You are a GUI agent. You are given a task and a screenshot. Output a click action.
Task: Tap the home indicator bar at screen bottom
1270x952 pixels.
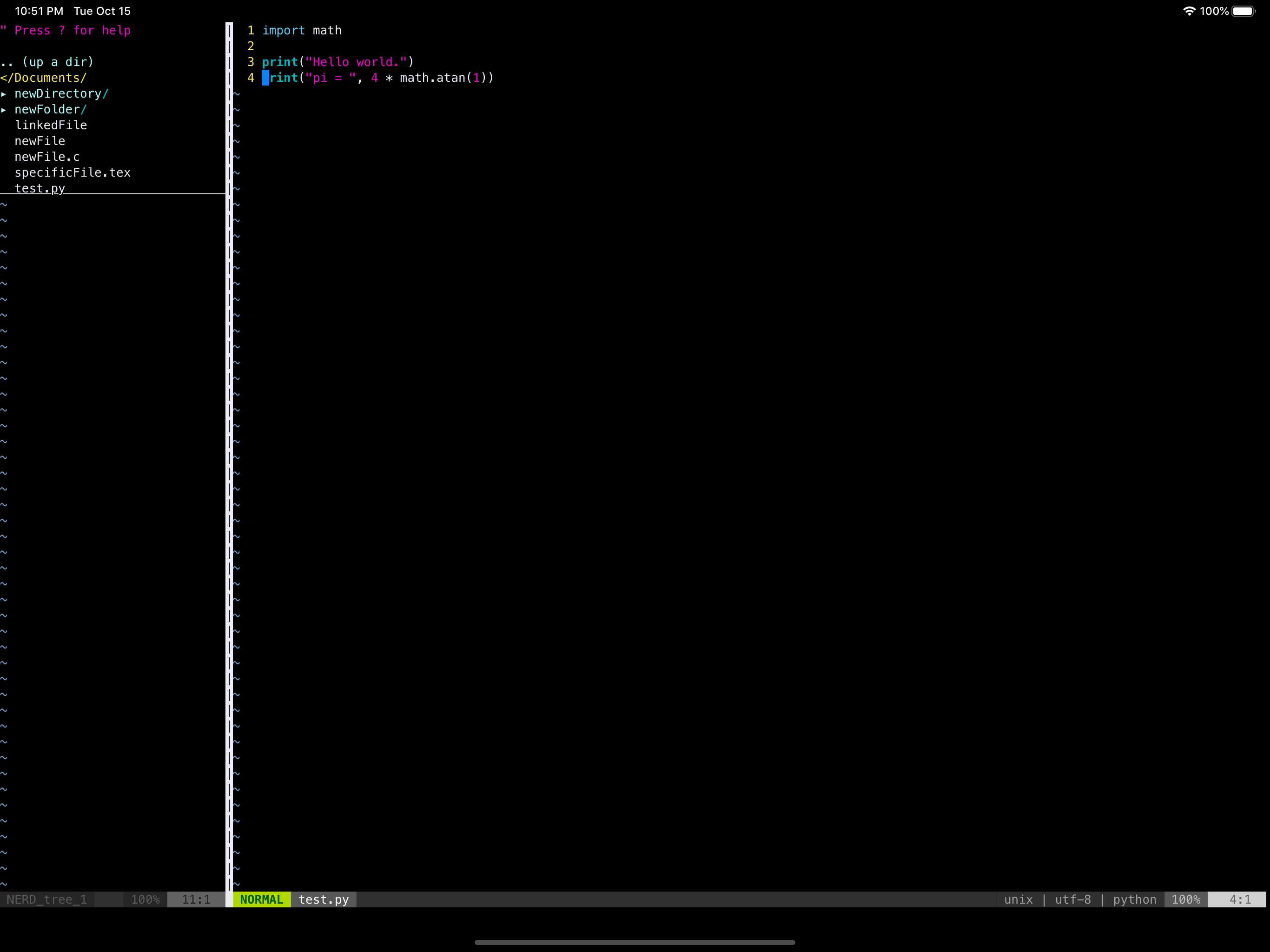[635, 942]
